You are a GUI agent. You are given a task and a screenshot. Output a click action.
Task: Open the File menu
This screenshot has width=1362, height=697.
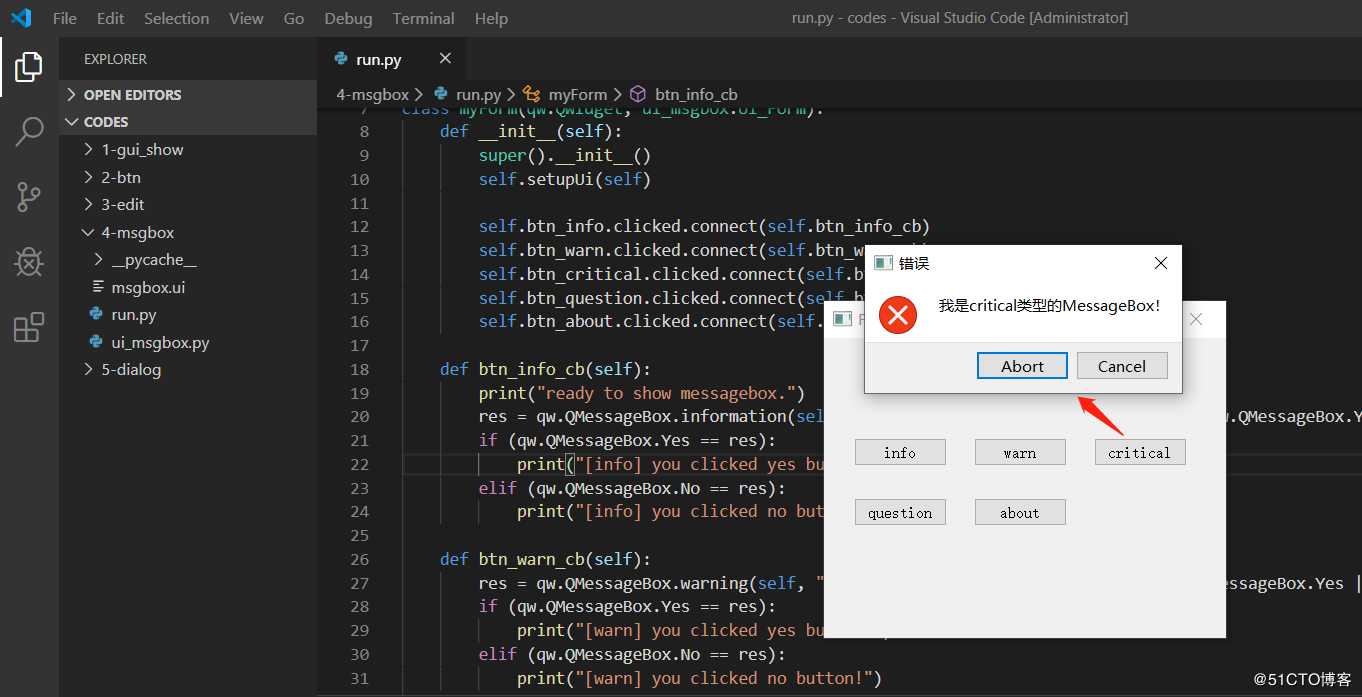tap(64, 18)
